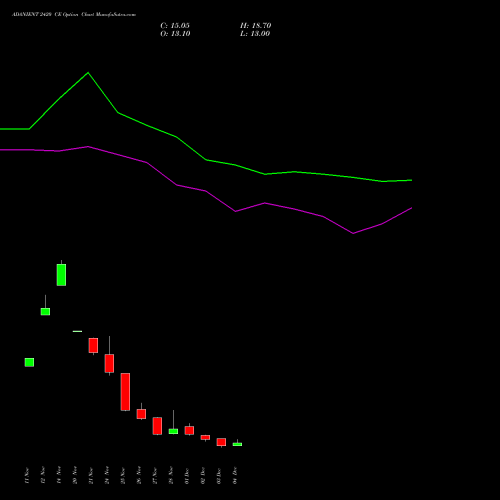Screen dimensions: 500x500
Task: Click the 02 Dec date label
Action: point(203,476)
